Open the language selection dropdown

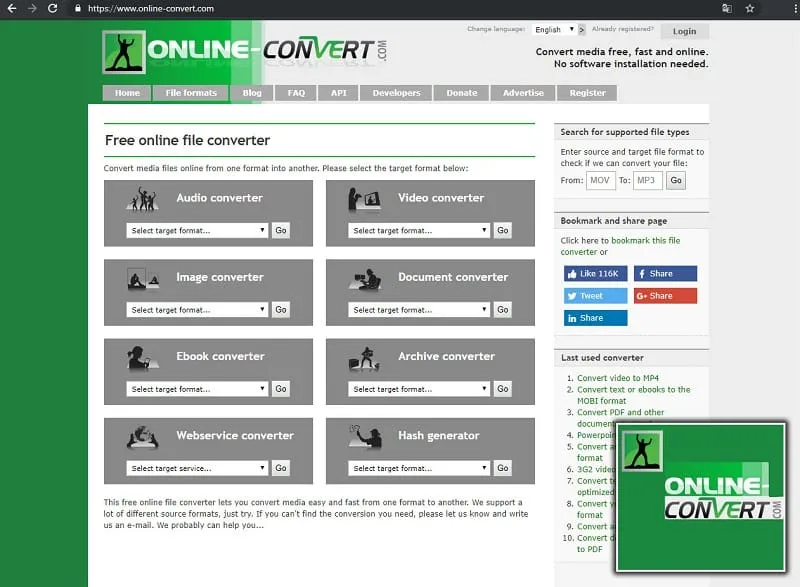click(x=553, y=30)
